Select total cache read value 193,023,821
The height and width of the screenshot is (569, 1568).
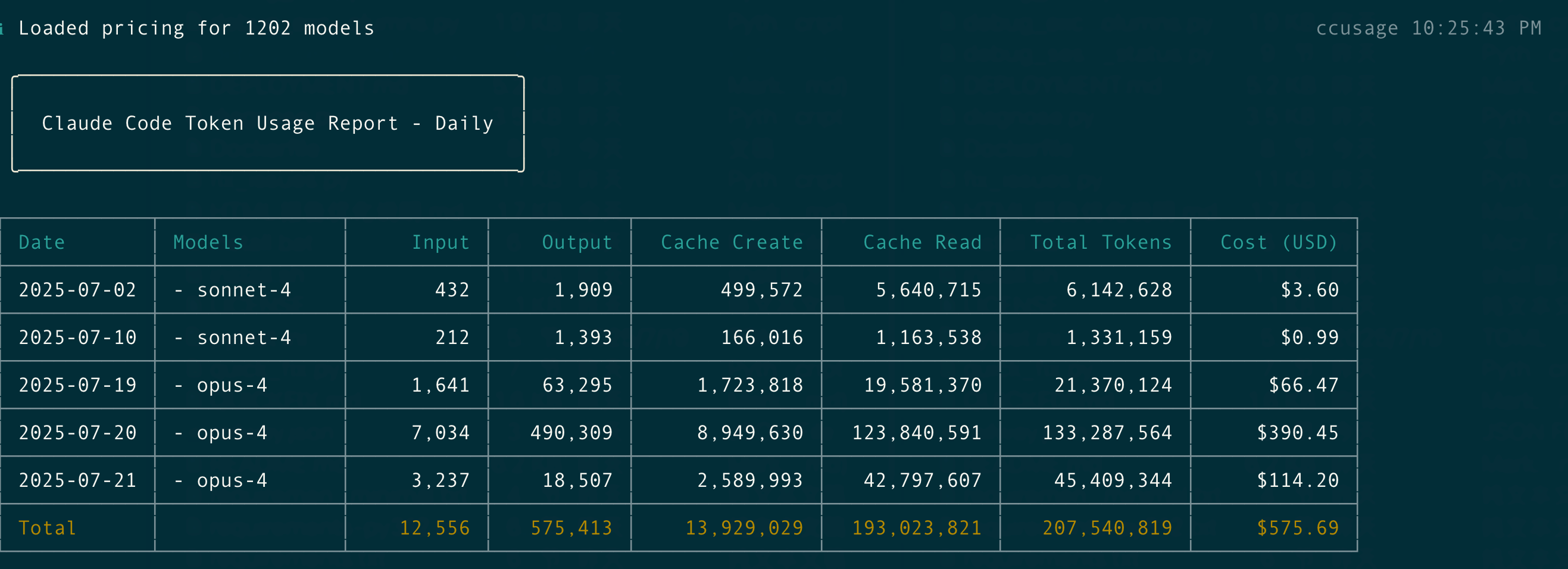916,527
